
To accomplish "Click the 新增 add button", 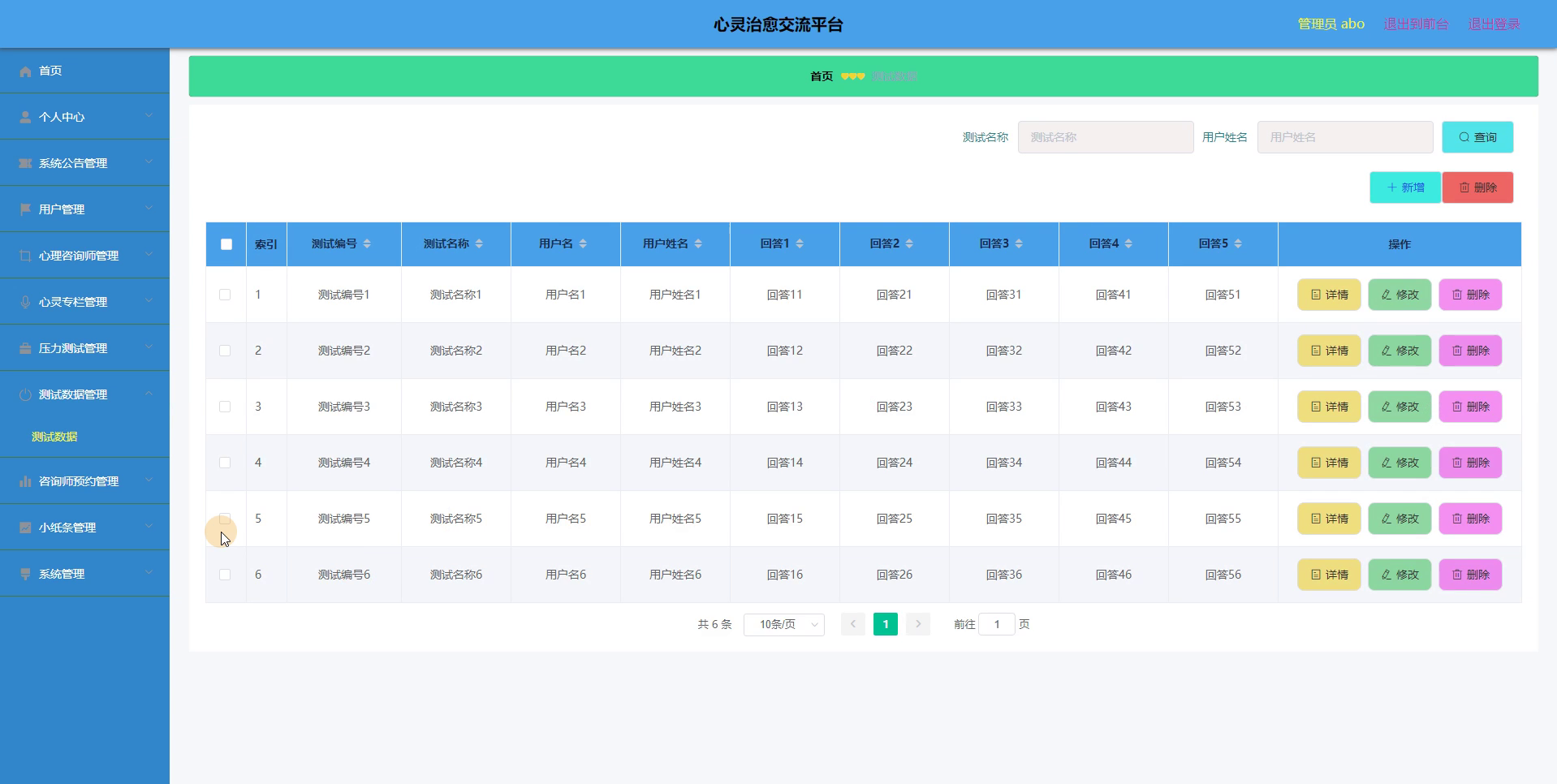I will [1405, 187].
